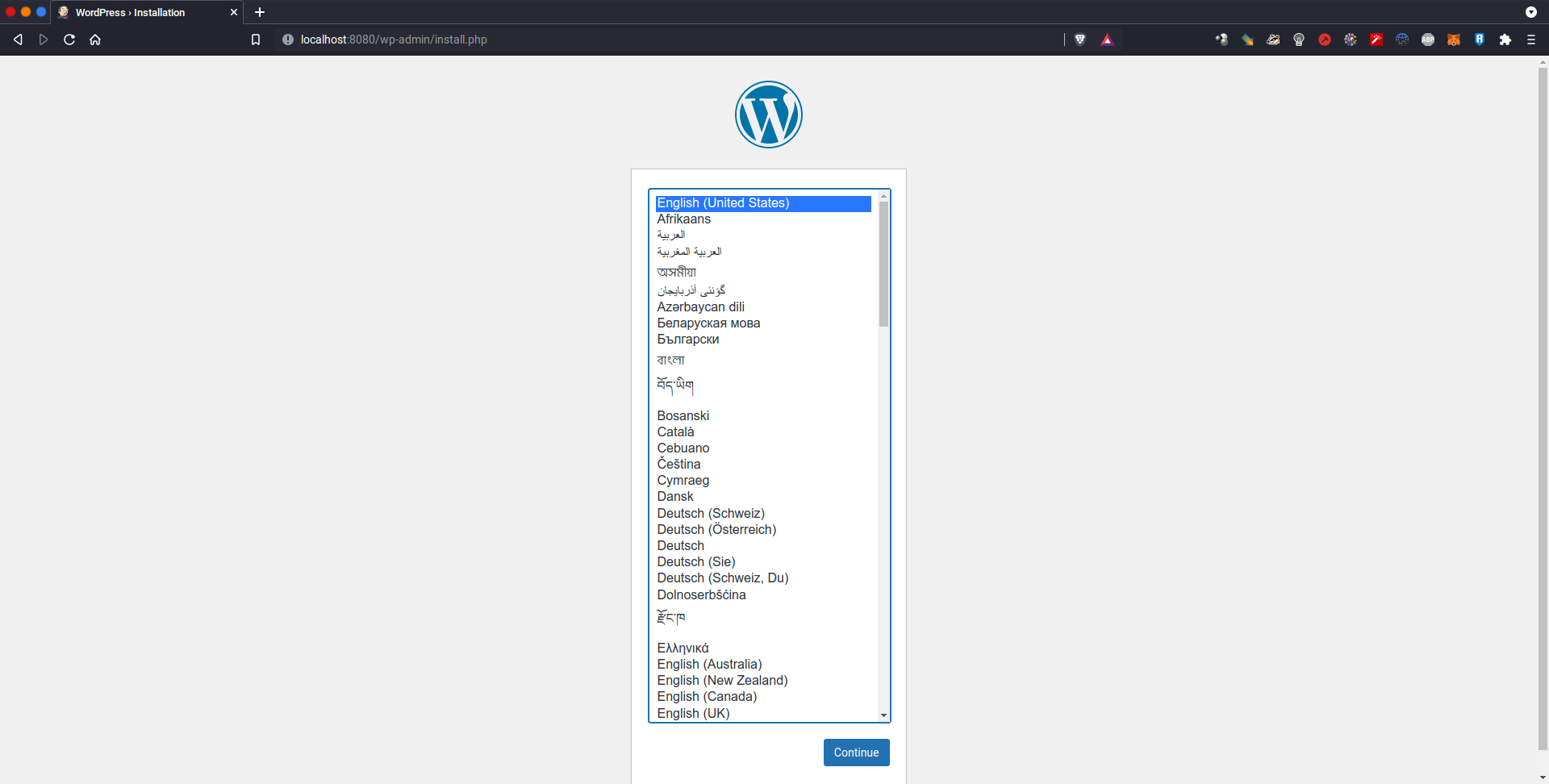
Task: Open the Adblock Plus ABP icon
Action: 1428,40
